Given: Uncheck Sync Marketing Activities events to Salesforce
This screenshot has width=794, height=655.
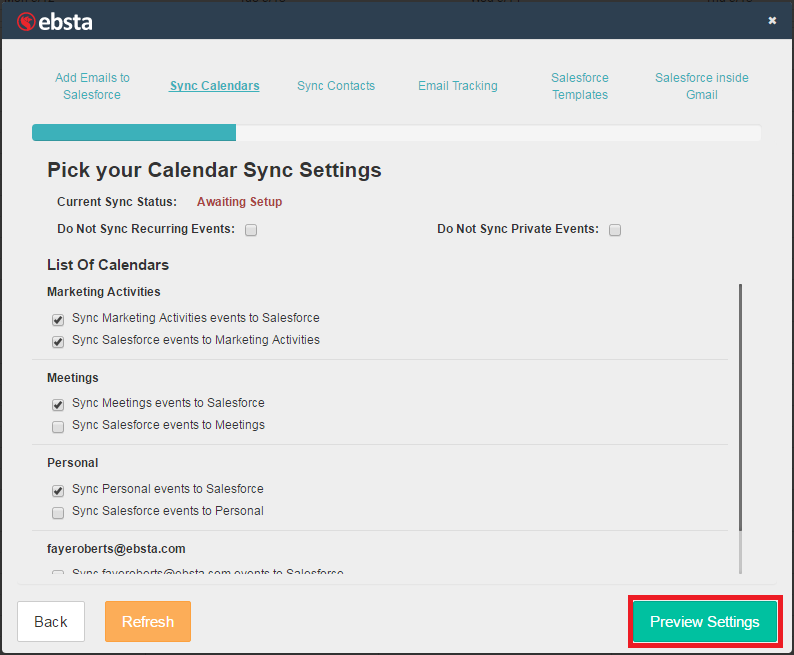Looking at the screenshot, I should [58, 319].
